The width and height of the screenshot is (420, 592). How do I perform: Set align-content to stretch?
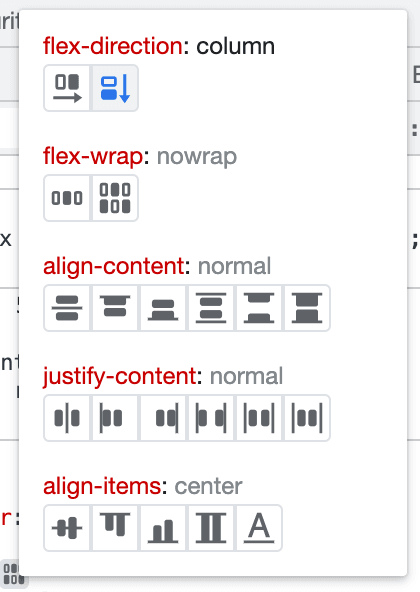coord(307,308)
